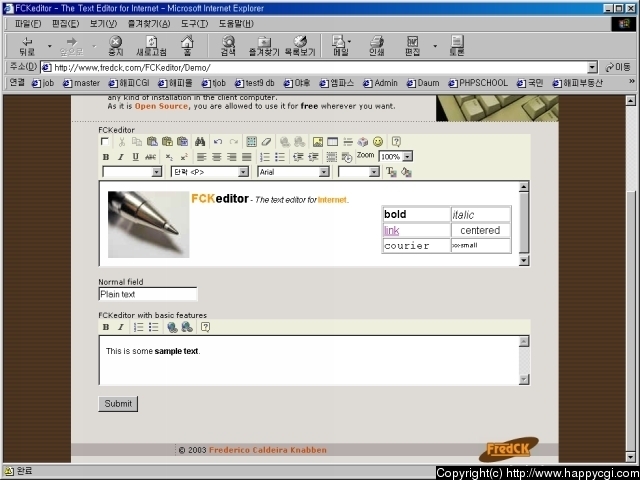Screen dimensions: 640x480
Task: Click the Insert Link globe icon in top editor
Action: pyautogui.click(x=285, y=142)
